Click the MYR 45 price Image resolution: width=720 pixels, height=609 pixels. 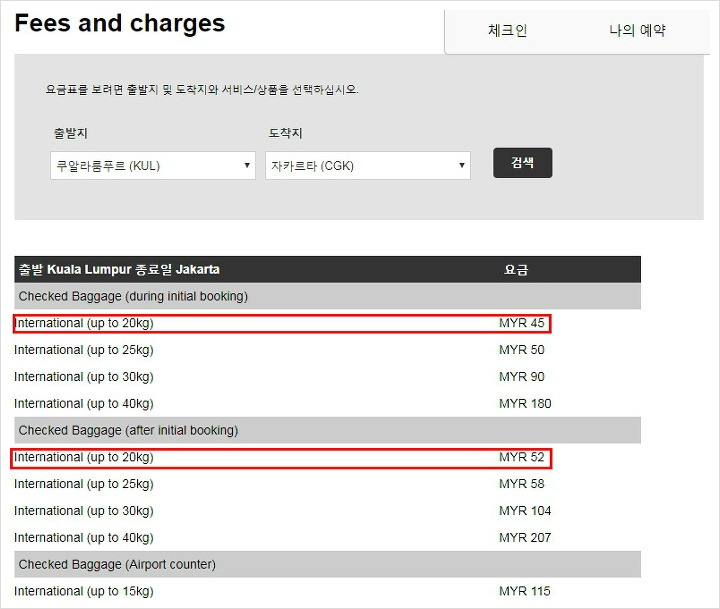522,323
